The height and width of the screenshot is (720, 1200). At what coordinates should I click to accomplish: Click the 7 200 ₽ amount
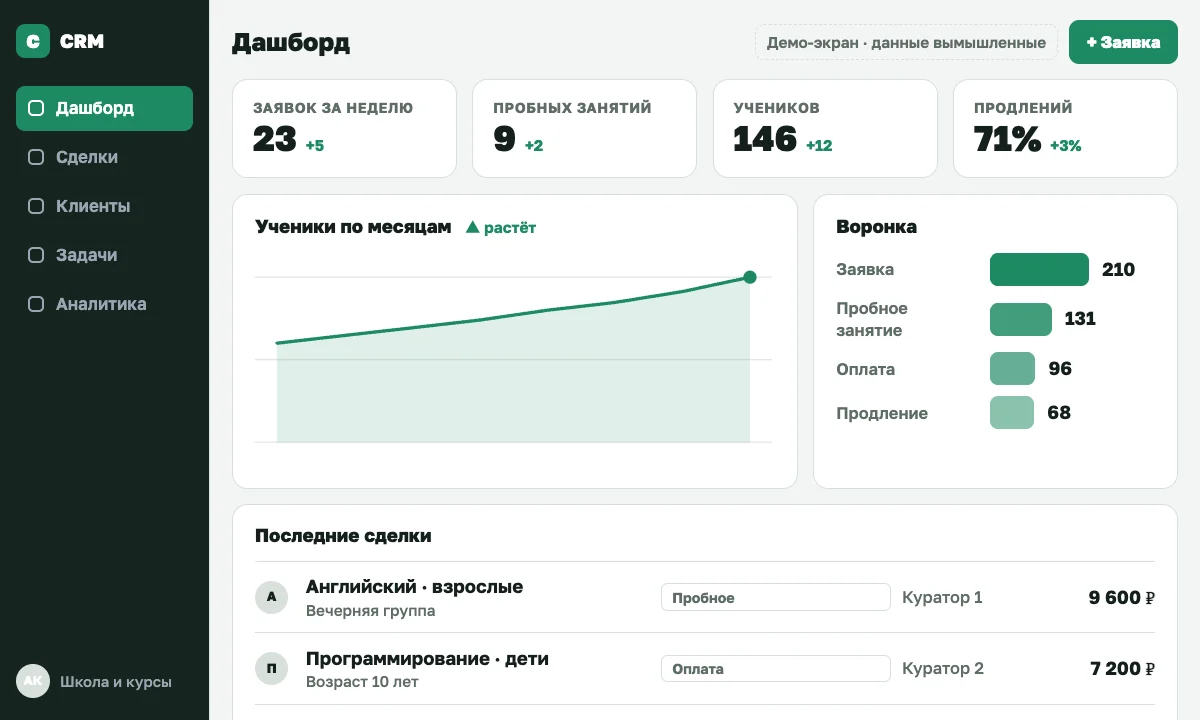1123,668
